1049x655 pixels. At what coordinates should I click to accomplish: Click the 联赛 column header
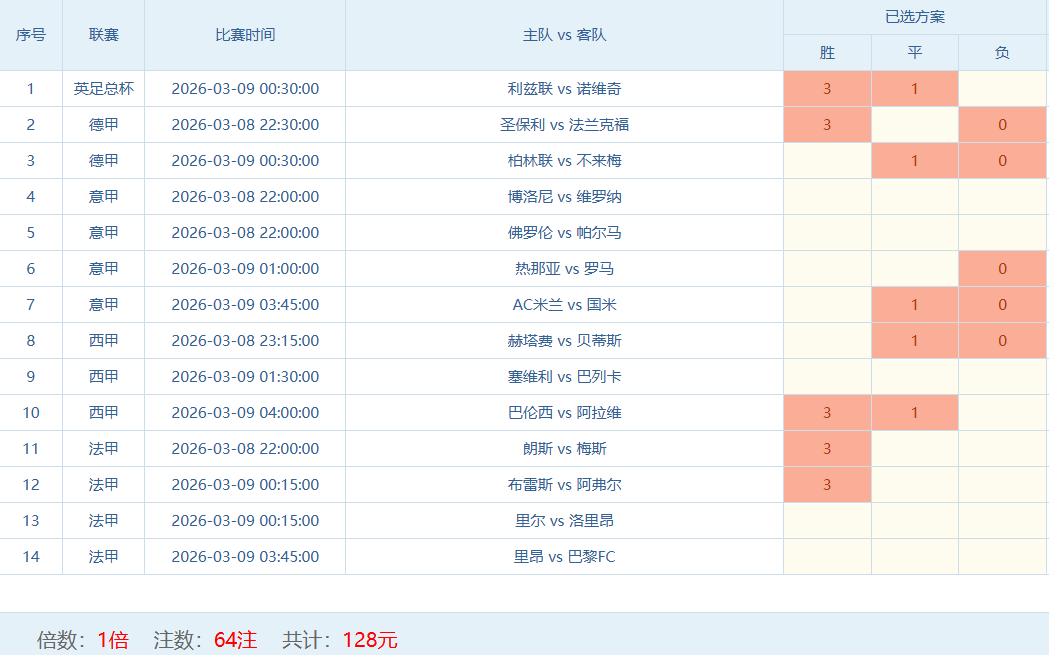[x=103, y=35]
